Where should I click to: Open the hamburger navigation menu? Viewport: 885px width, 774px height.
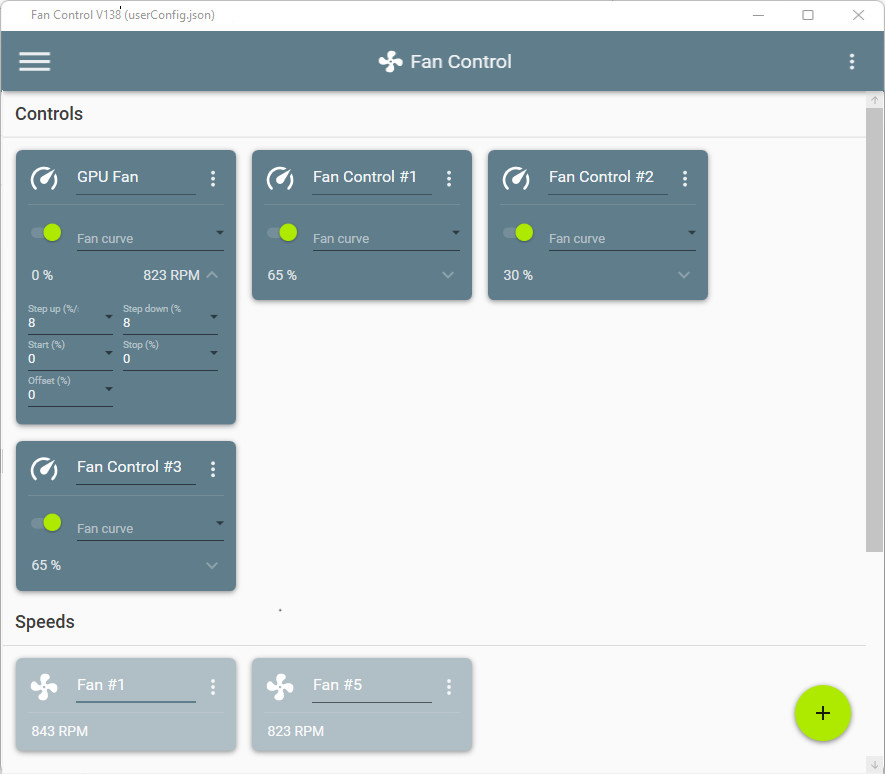click(34, 62)
